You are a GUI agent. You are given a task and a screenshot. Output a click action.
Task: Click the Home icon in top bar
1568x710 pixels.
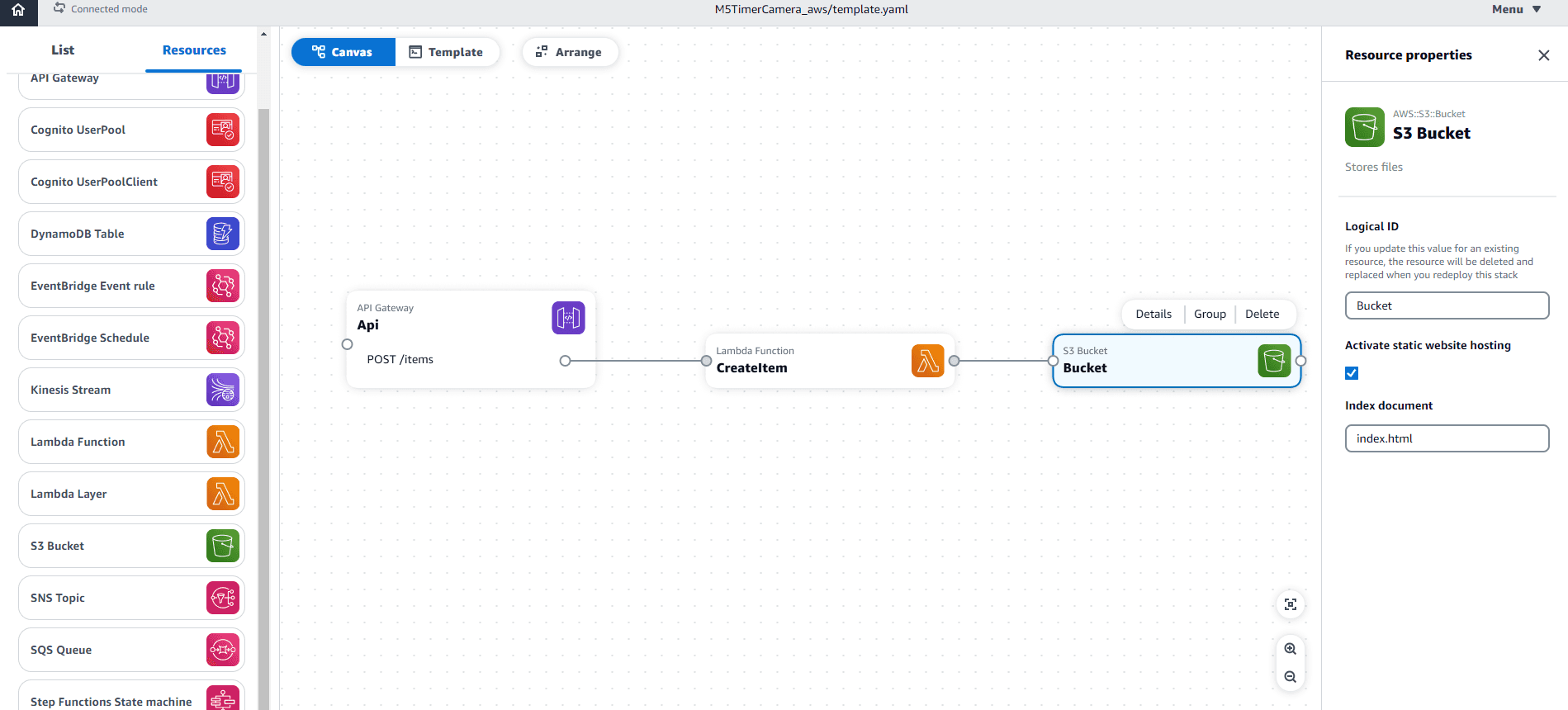[x=18, y=11]
